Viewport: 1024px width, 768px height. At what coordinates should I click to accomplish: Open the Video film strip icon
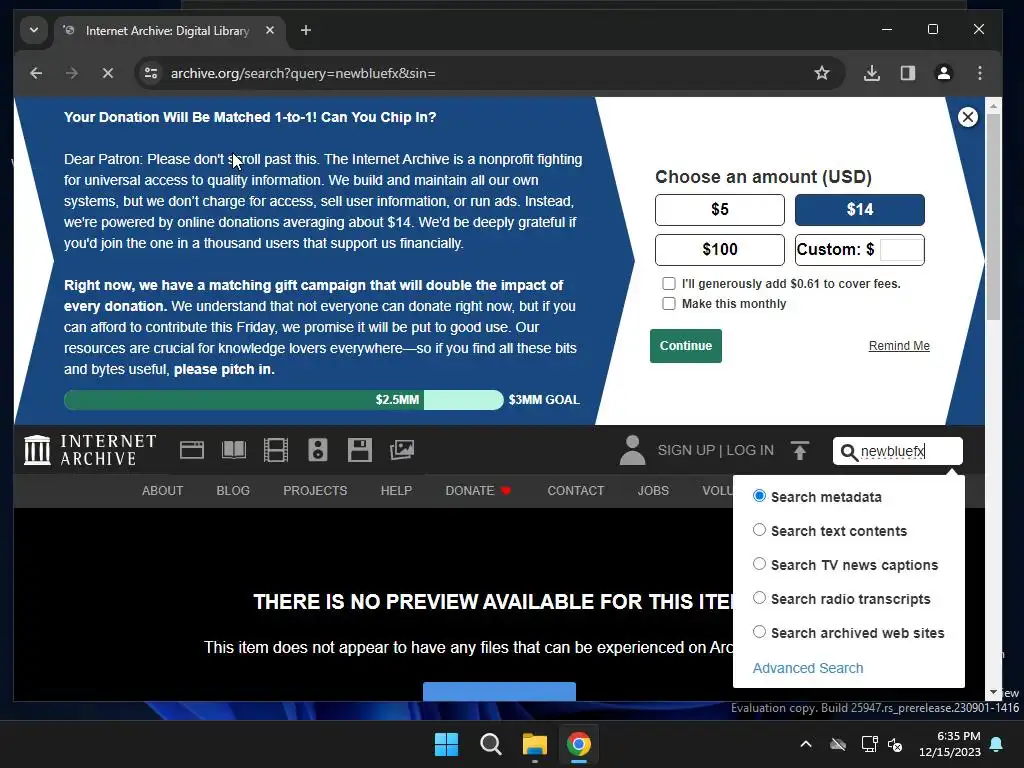tap(276, 450)
